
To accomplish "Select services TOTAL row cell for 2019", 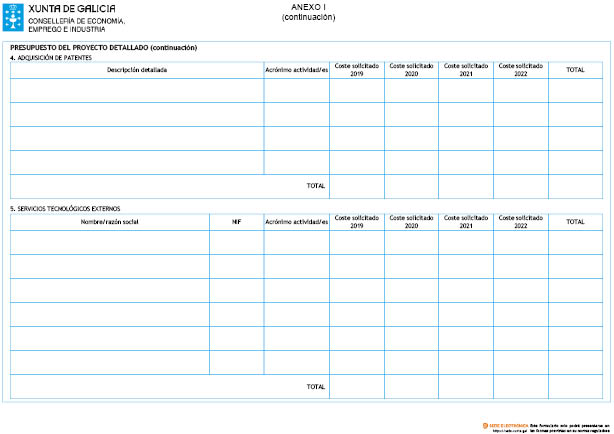I will point(356,386).
